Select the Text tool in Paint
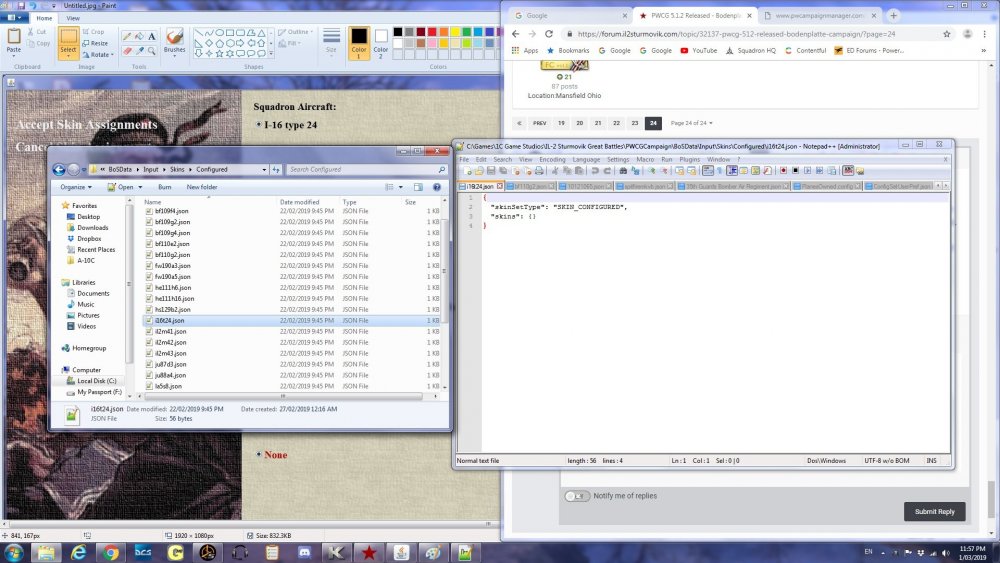This screenshot has width=1000, height=563. (152, 36)
